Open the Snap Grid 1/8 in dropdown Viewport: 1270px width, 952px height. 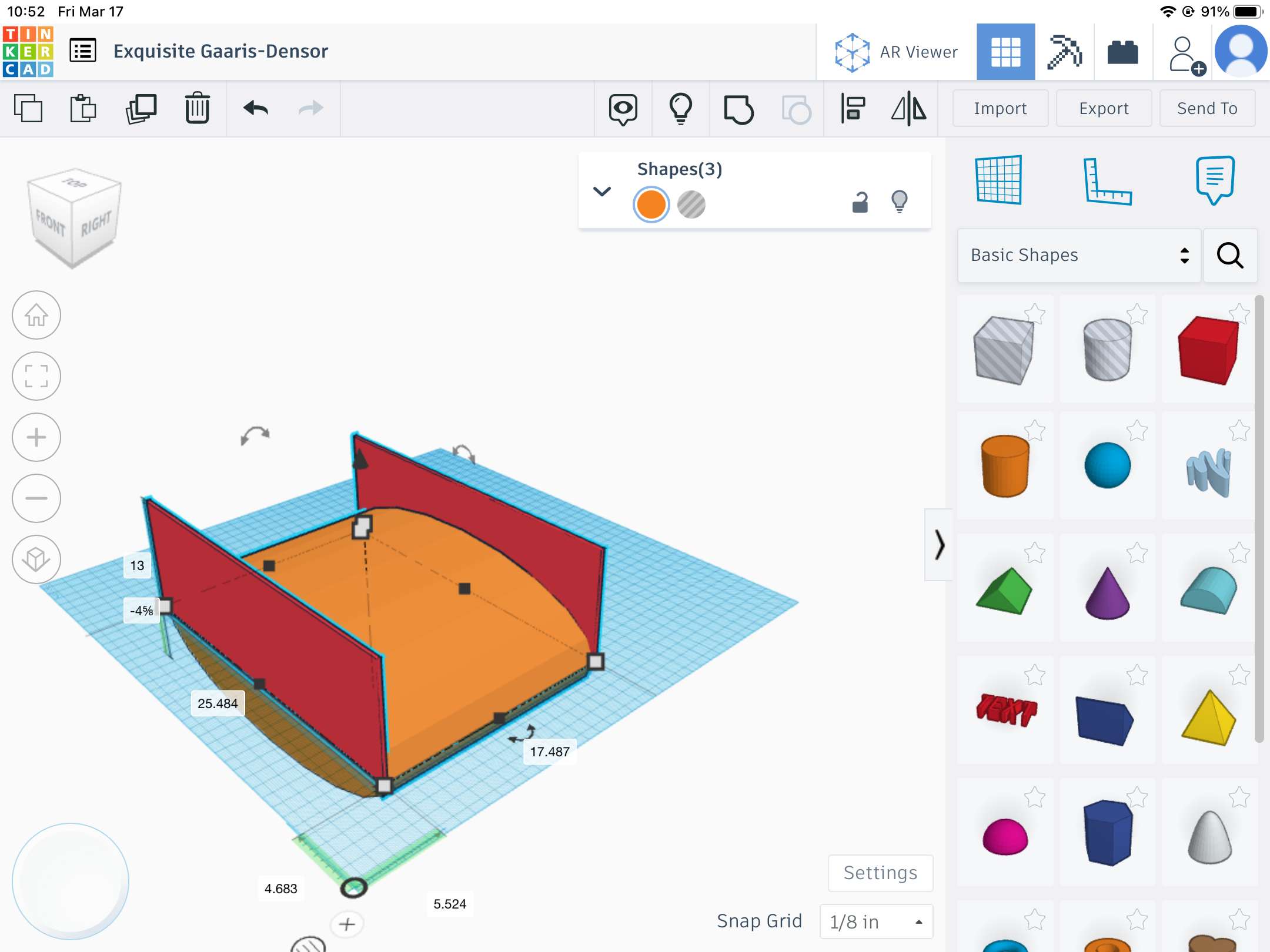pos(876,921)
